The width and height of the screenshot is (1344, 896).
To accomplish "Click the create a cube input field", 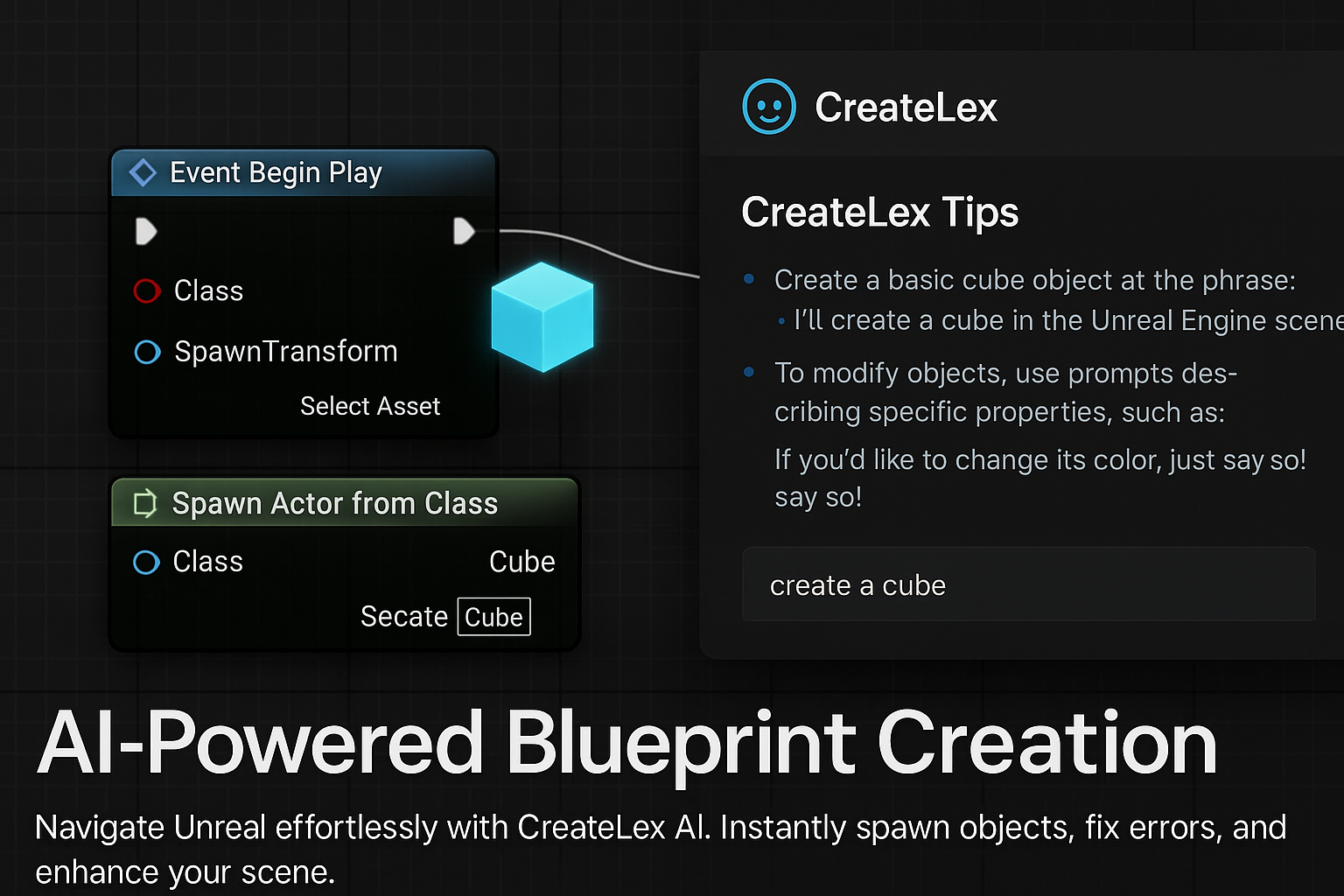I will pos(1028,584).
